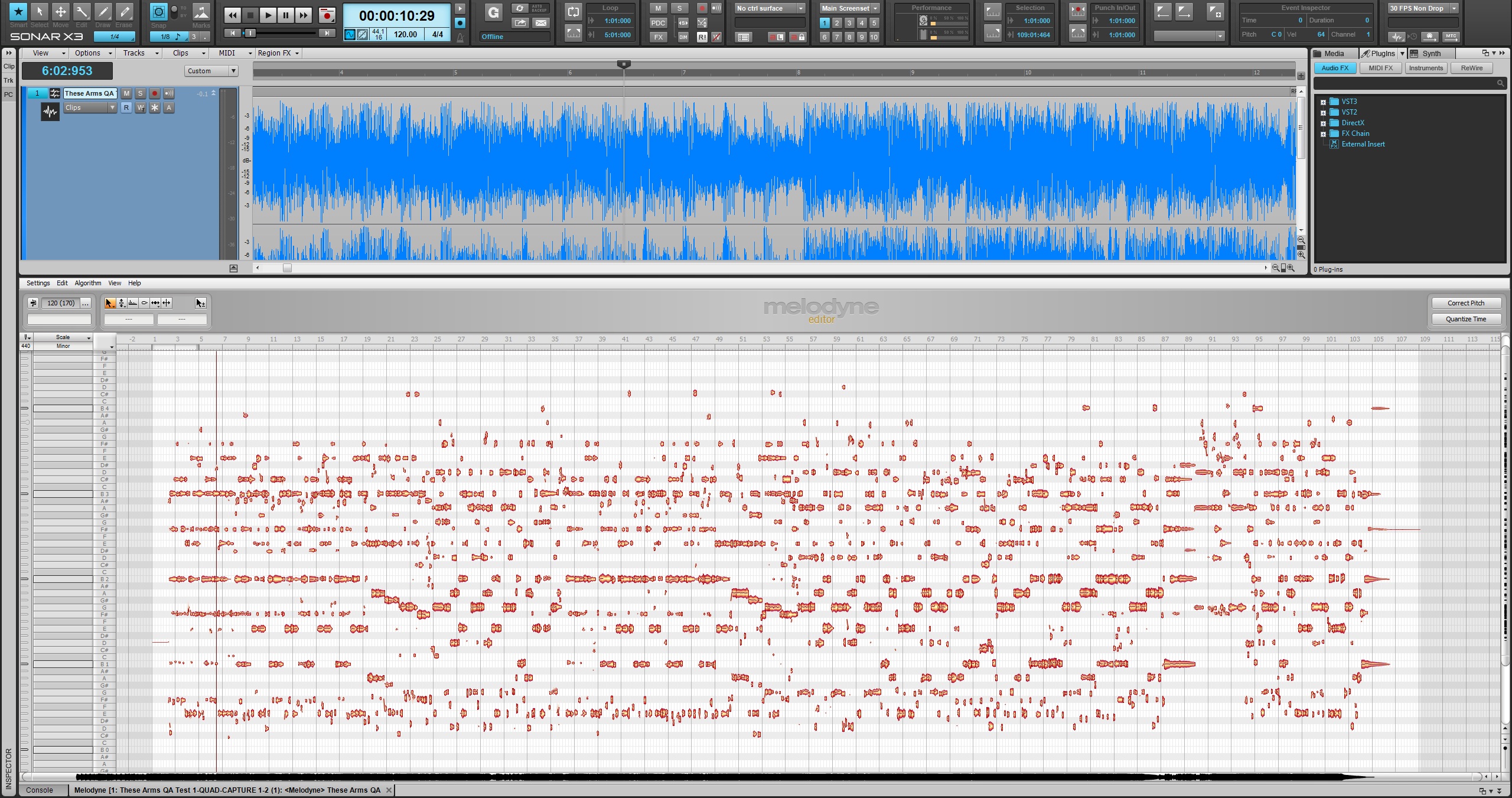Open the No ctrl surface dropdown
This screenshot has height=798, width=1512.
click(x=770, y=8)
